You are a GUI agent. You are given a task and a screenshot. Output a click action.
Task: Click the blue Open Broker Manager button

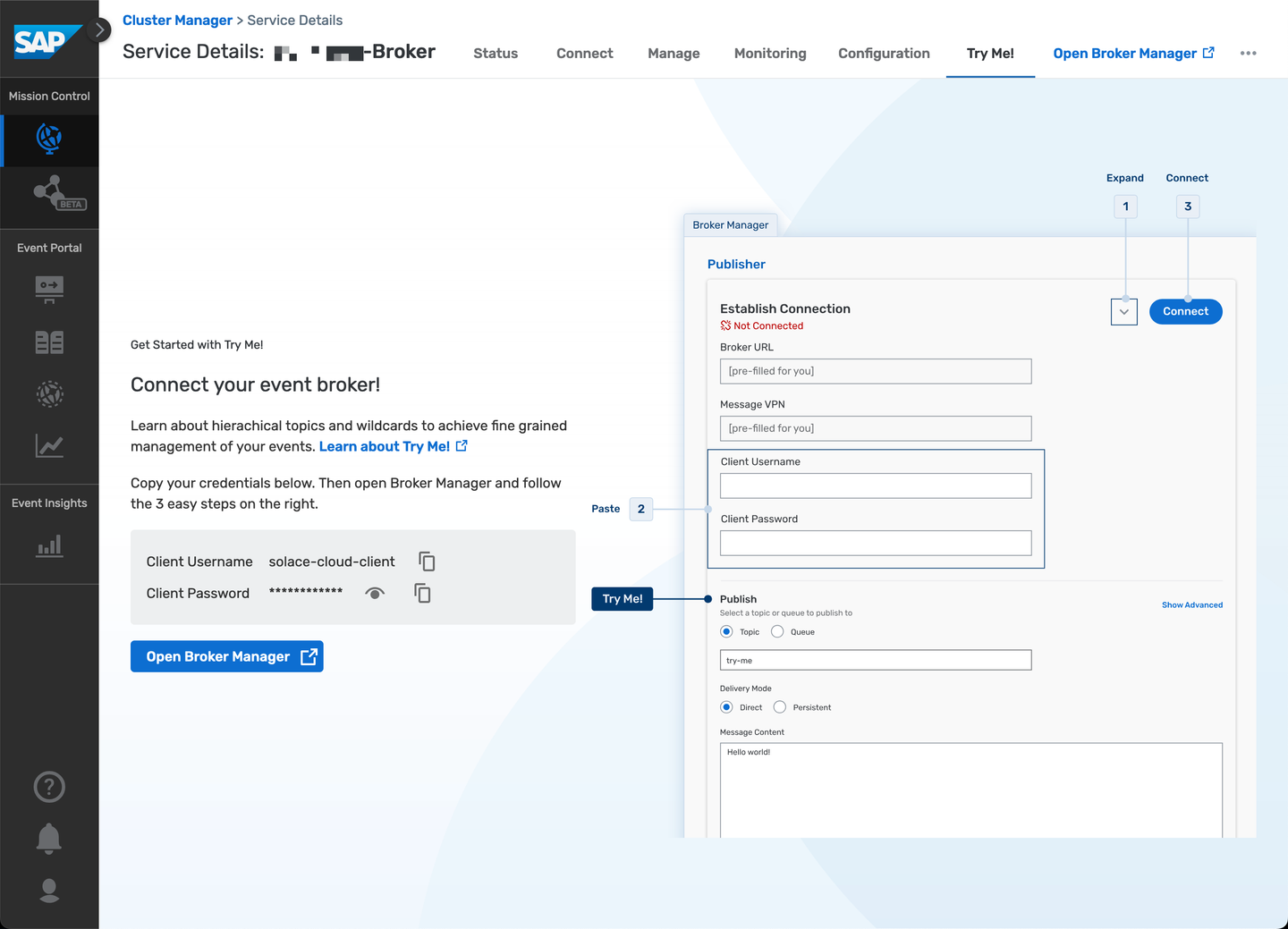coord(227,656)
